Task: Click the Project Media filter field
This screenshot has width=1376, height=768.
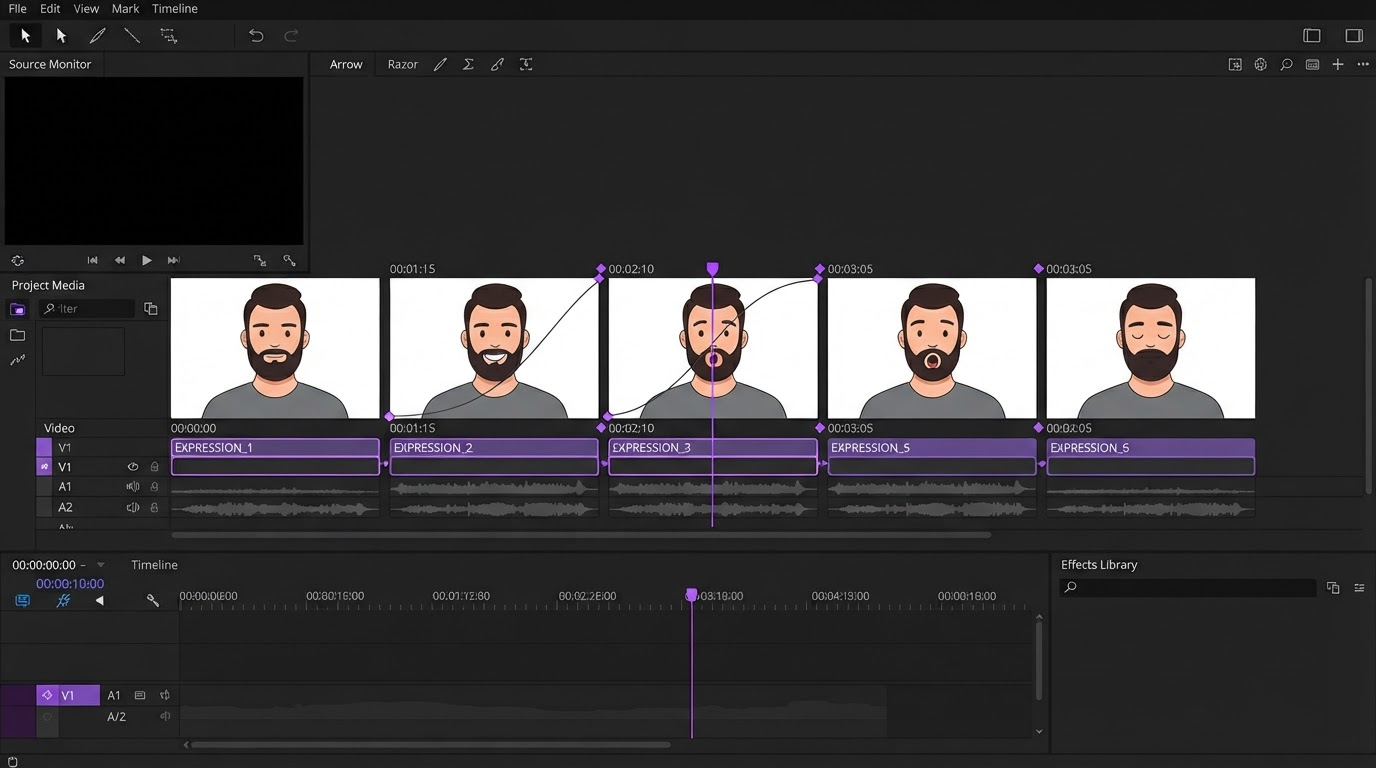Action: click(87, 309)
